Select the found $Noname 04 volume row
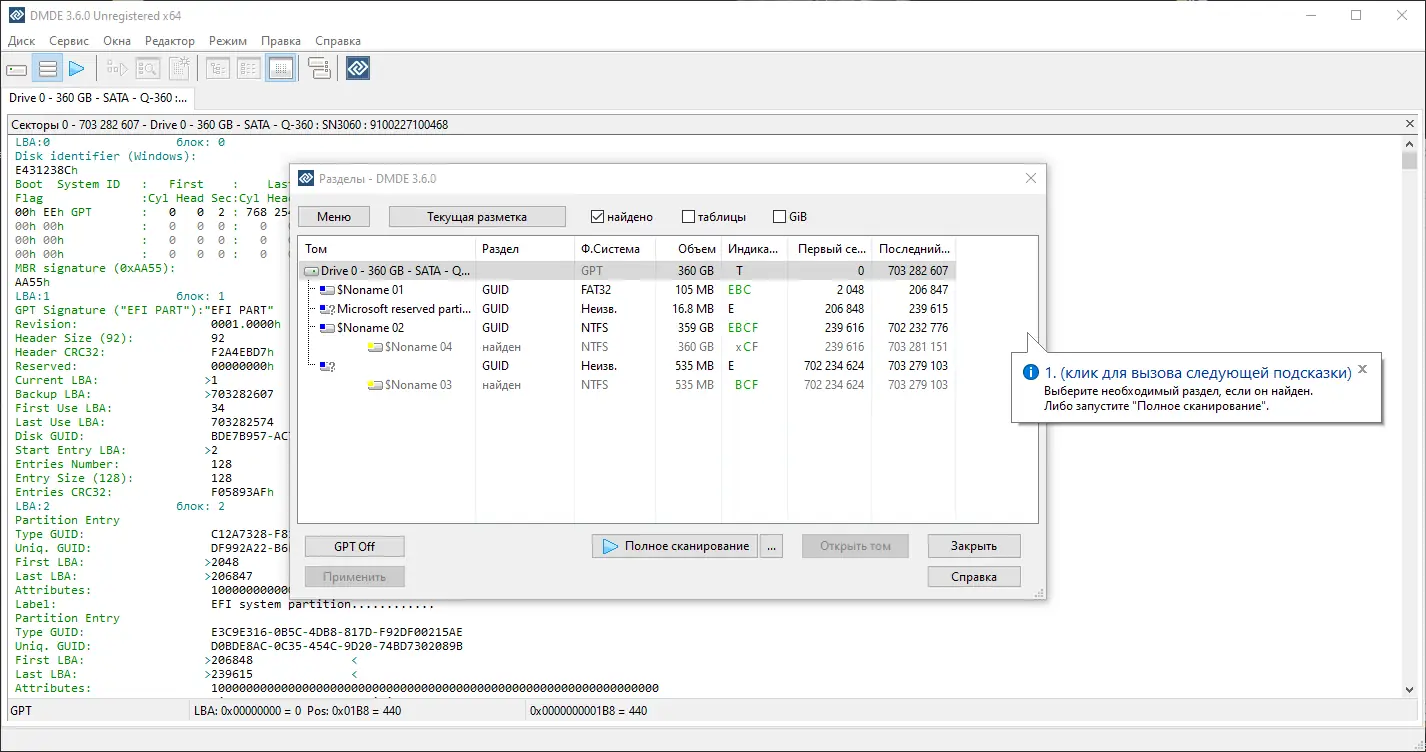 click(627, 347)
